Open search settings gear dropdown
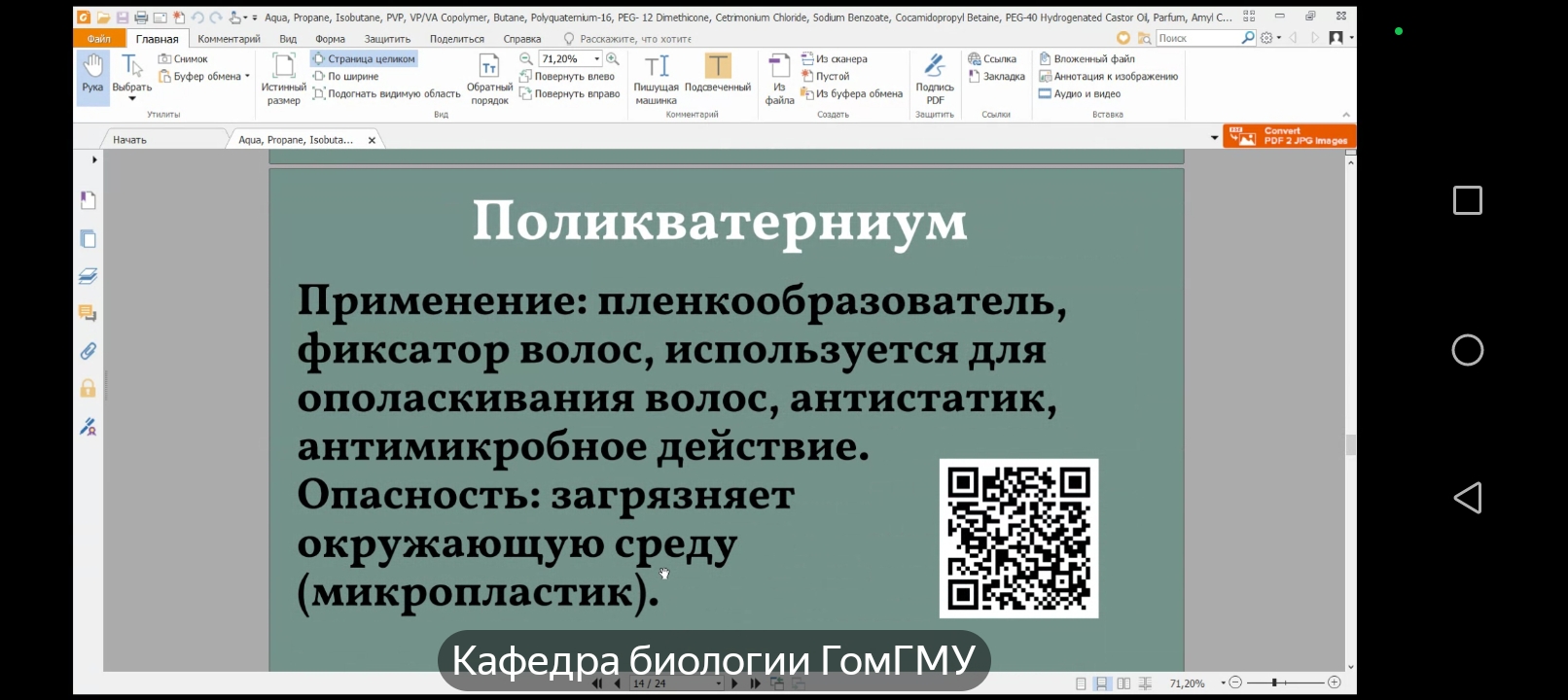 pyautogui.click(x=1270, y=38)
